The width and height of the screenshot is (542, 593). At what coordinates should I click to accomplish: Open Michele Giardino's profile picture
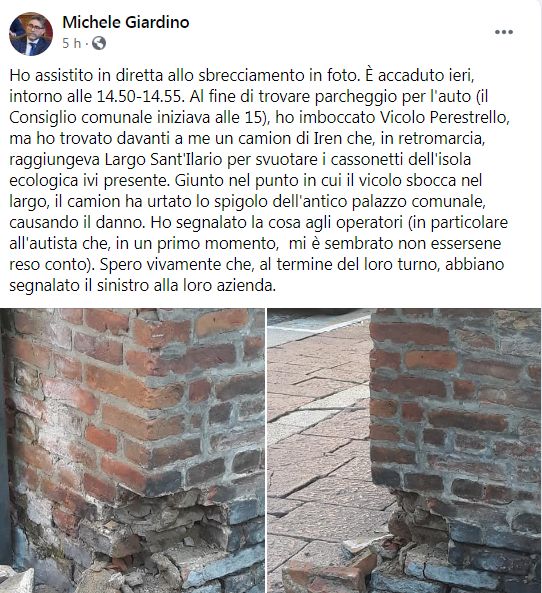[31, 34]
